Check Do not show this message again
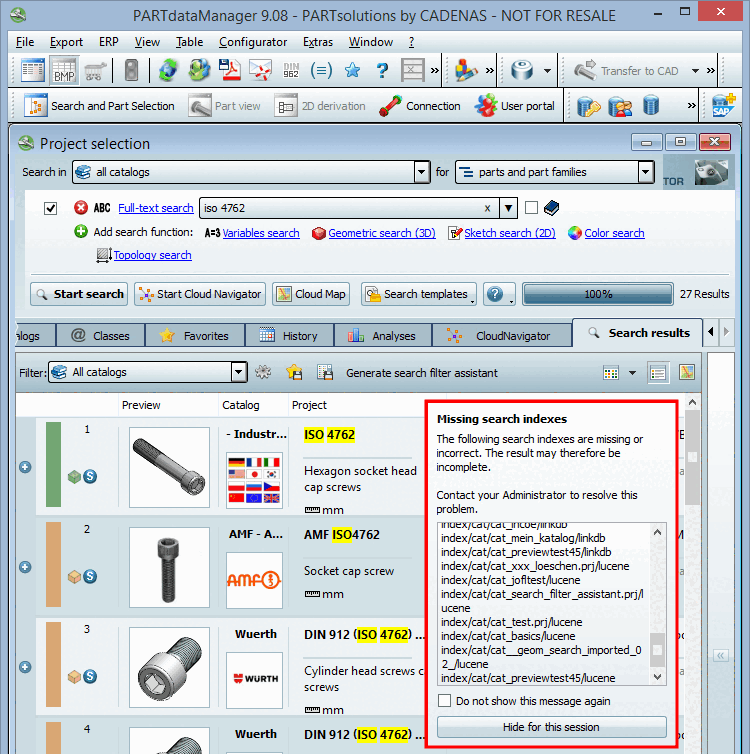The height and width of the screenshot is (754, 750). coord(445,700)
